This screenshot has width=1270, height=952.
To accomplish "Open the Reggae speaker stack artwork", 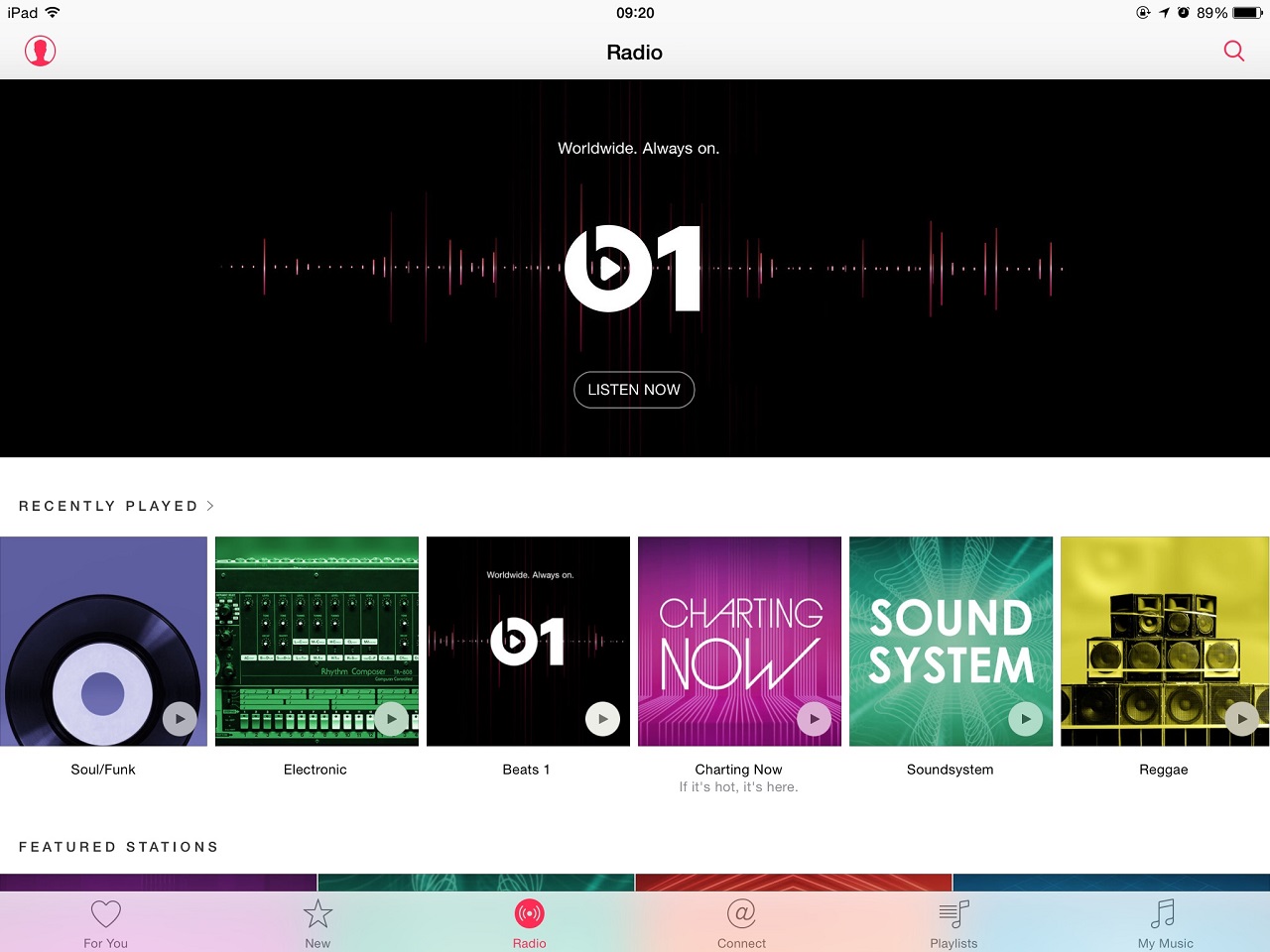I will point(1165,642).
